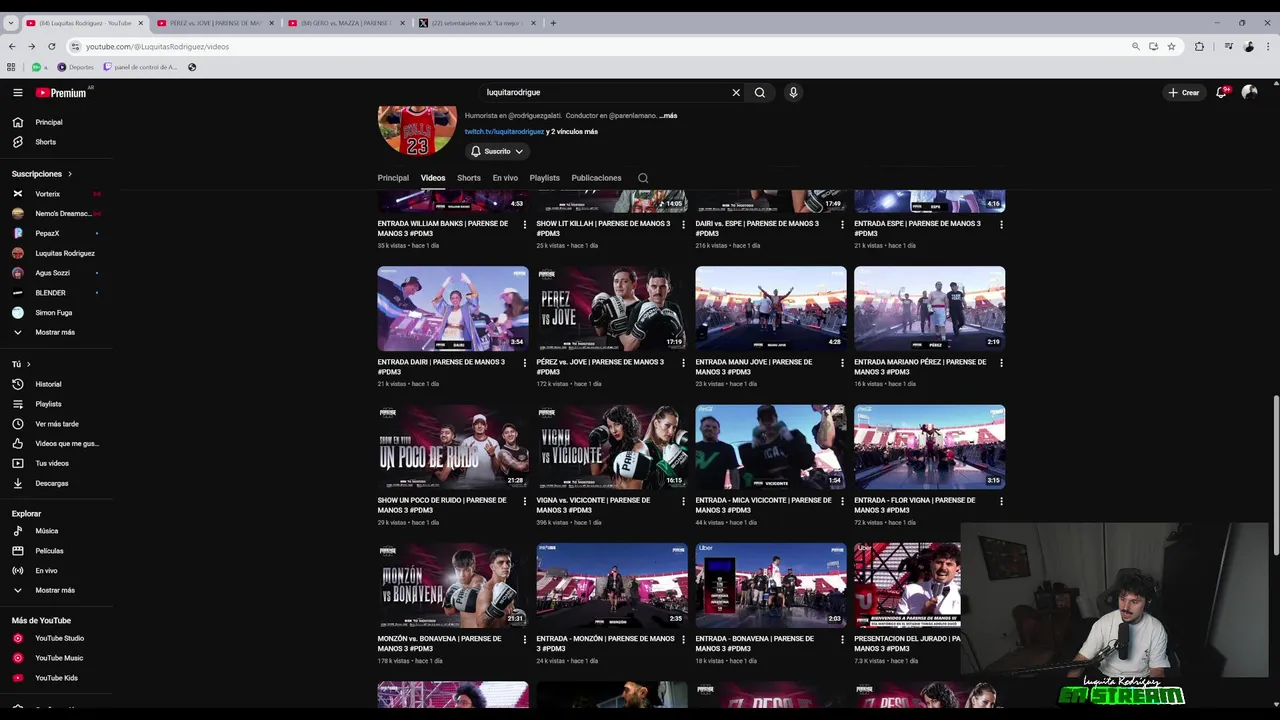Open a new browser tab with the plus icon
The image size is (1280, 720).
coord(553,23)
